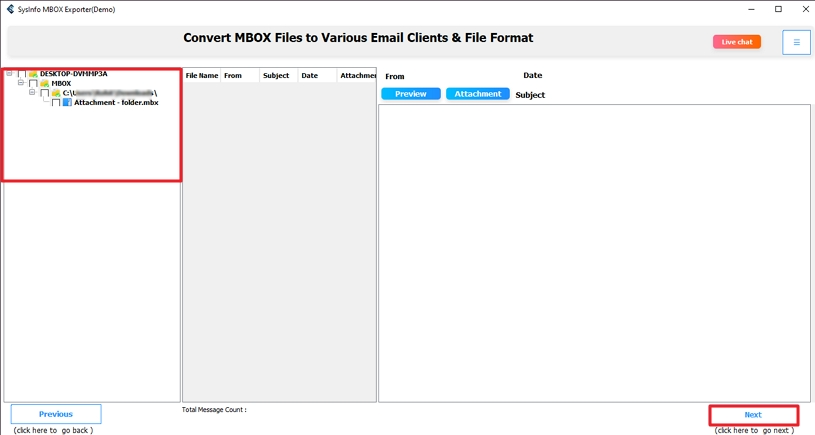Enable the C:\ path folder checkbox
The image size is (815, 435).
pos(45,93)
